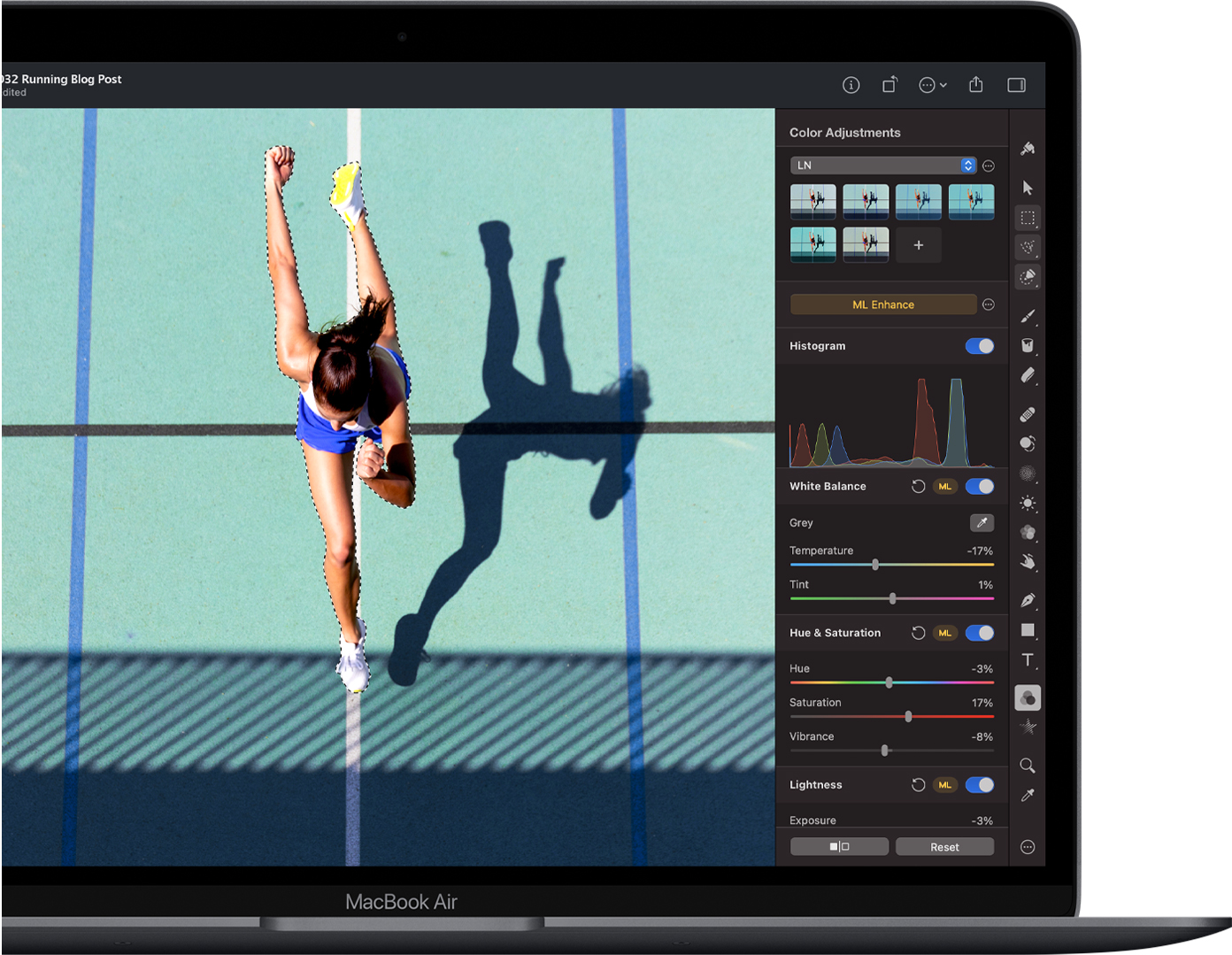The image size is (1232, 955).
Task: Select the Type text tool
Action: (1028, 660)
